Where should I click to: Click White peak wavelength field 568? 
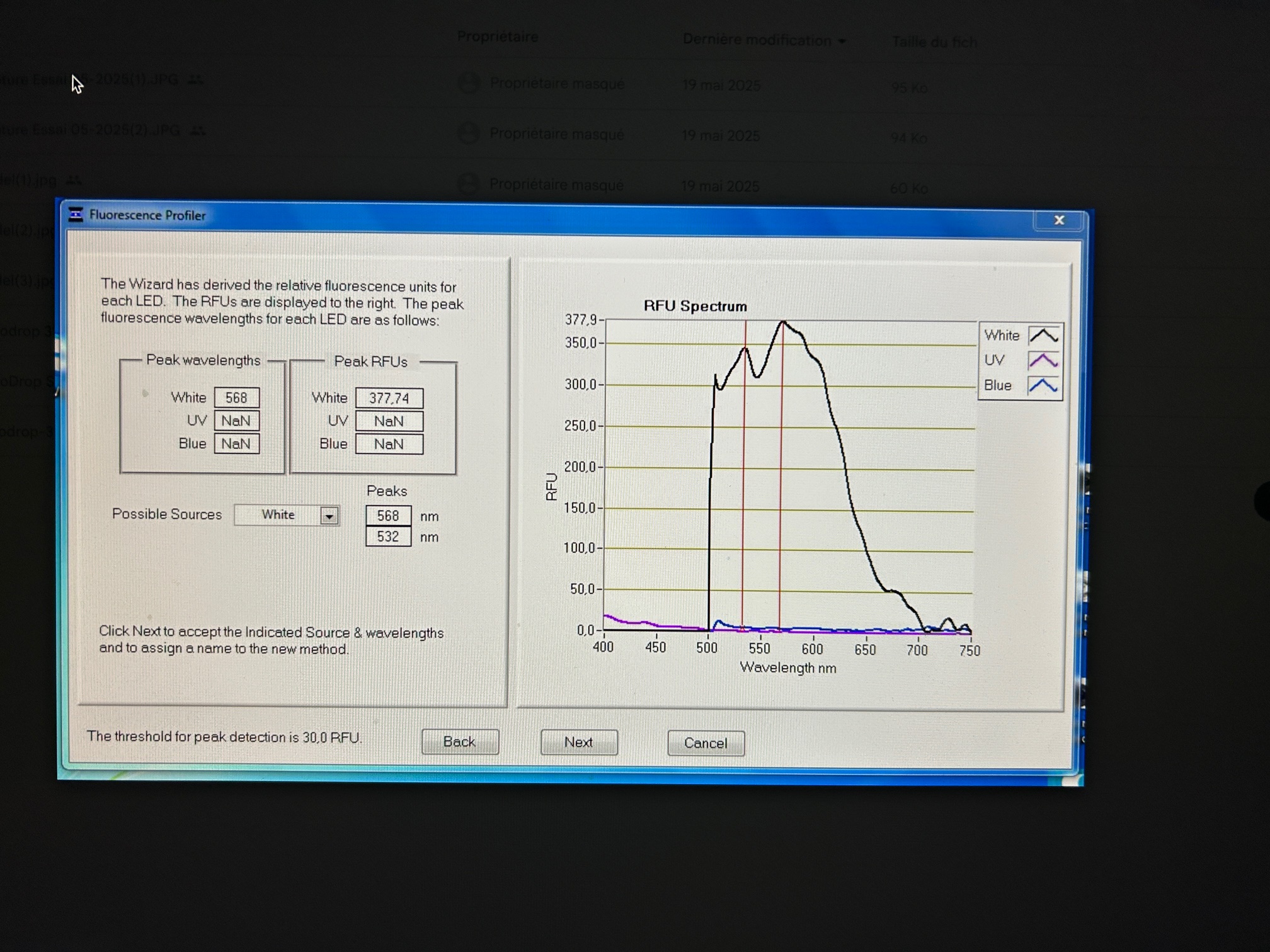coord(236,397)
